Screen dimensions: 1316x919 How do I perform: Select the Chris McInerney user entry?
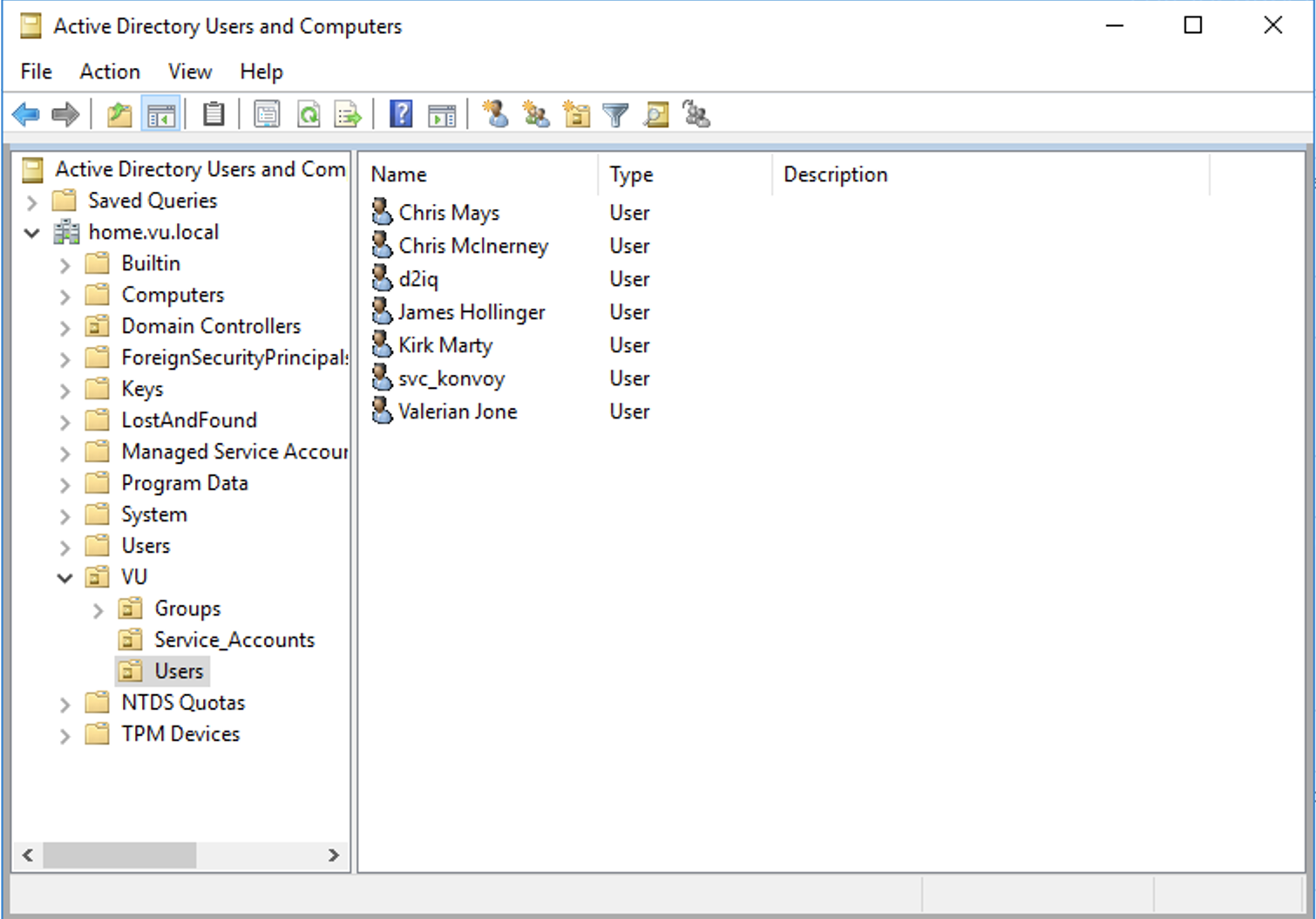pyautogui.click(x=473, y=246)
